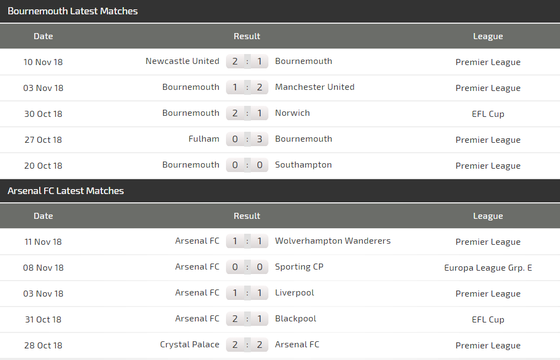Open the Crystal Palace team link
Screen dimensions: 560x360
click(189, 345)
